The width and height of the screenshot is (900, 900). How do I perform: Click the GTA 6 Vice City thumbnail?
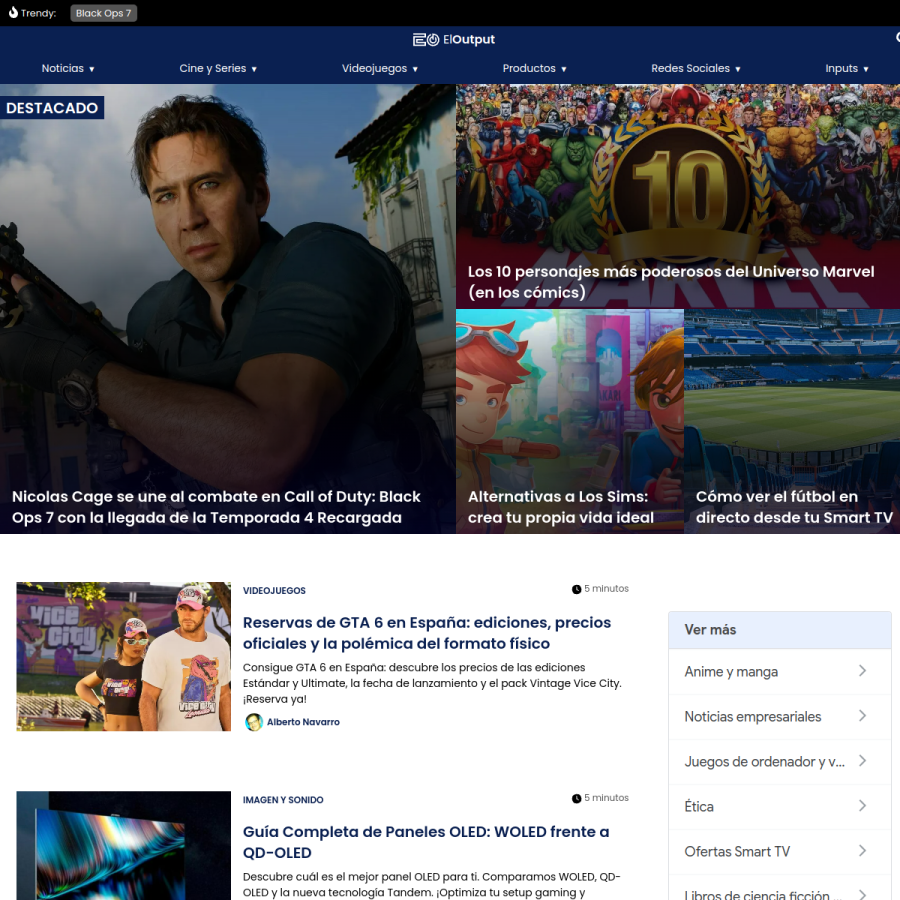click(123, 657)
